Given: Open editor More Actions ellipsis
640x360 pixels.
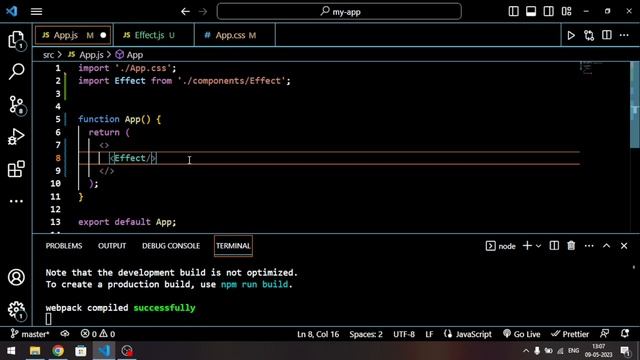Looking at the screenshot, I should [x=624, y=36].
